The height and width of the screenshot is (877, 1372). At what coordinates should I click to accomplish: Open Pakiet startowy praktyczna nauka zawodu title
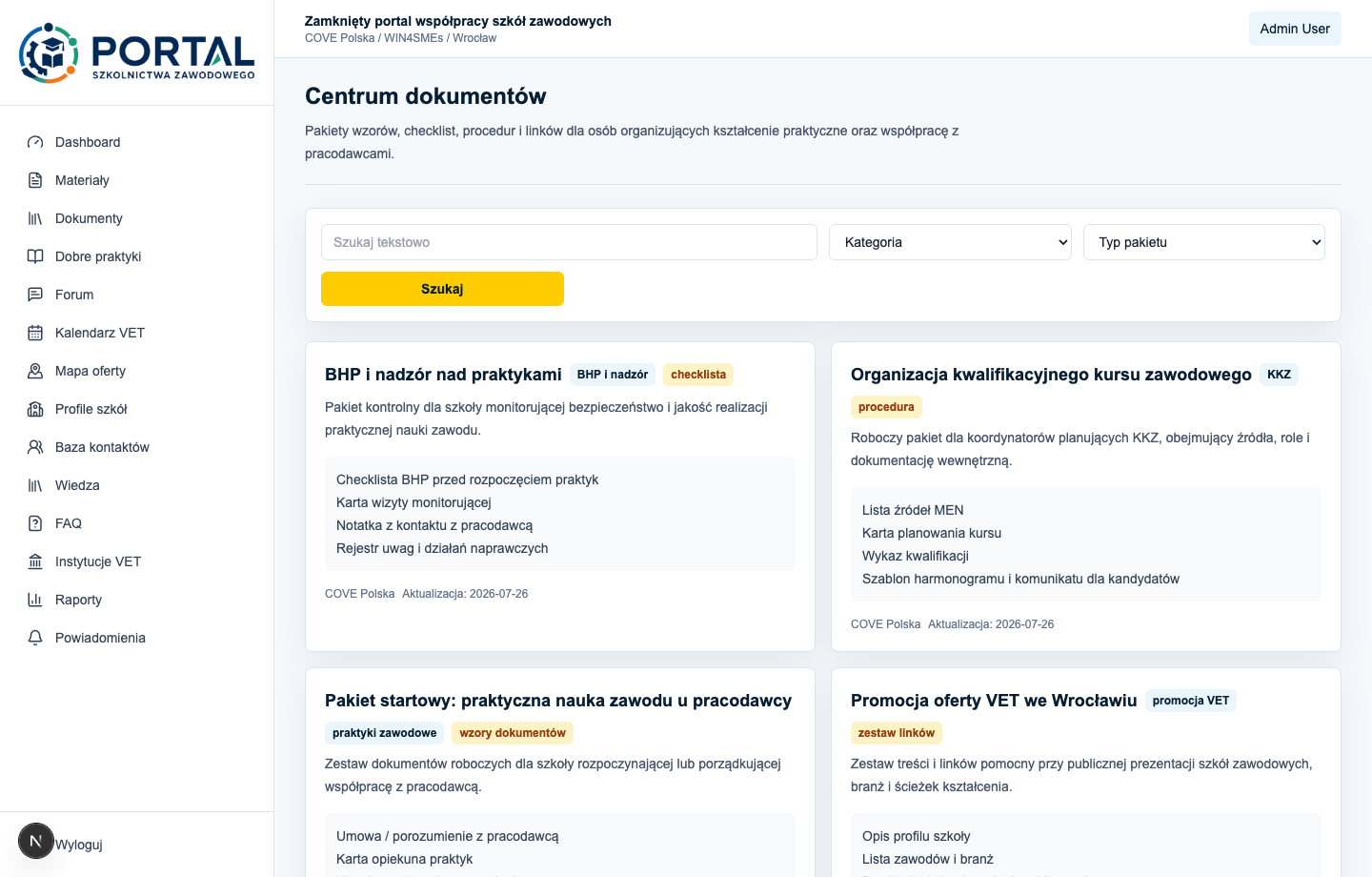tap(558, 701)
